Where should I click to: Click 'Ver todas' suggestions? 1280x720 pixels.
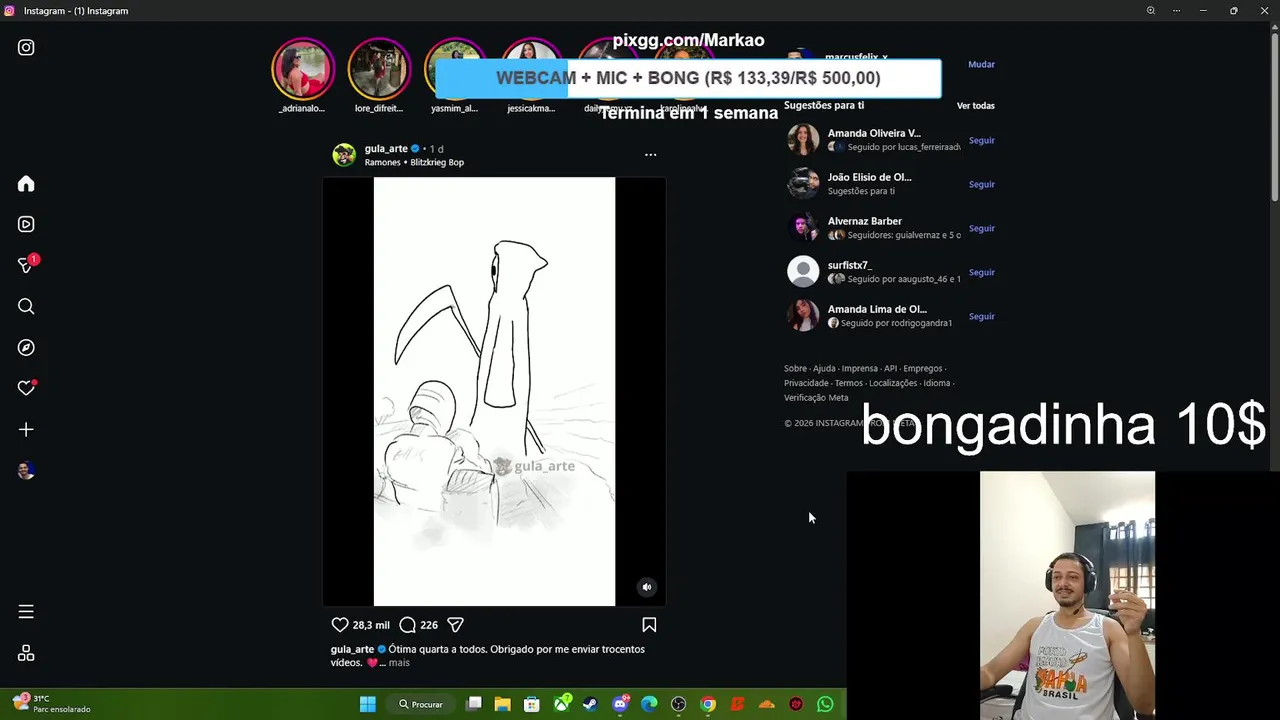coord(976,105)
